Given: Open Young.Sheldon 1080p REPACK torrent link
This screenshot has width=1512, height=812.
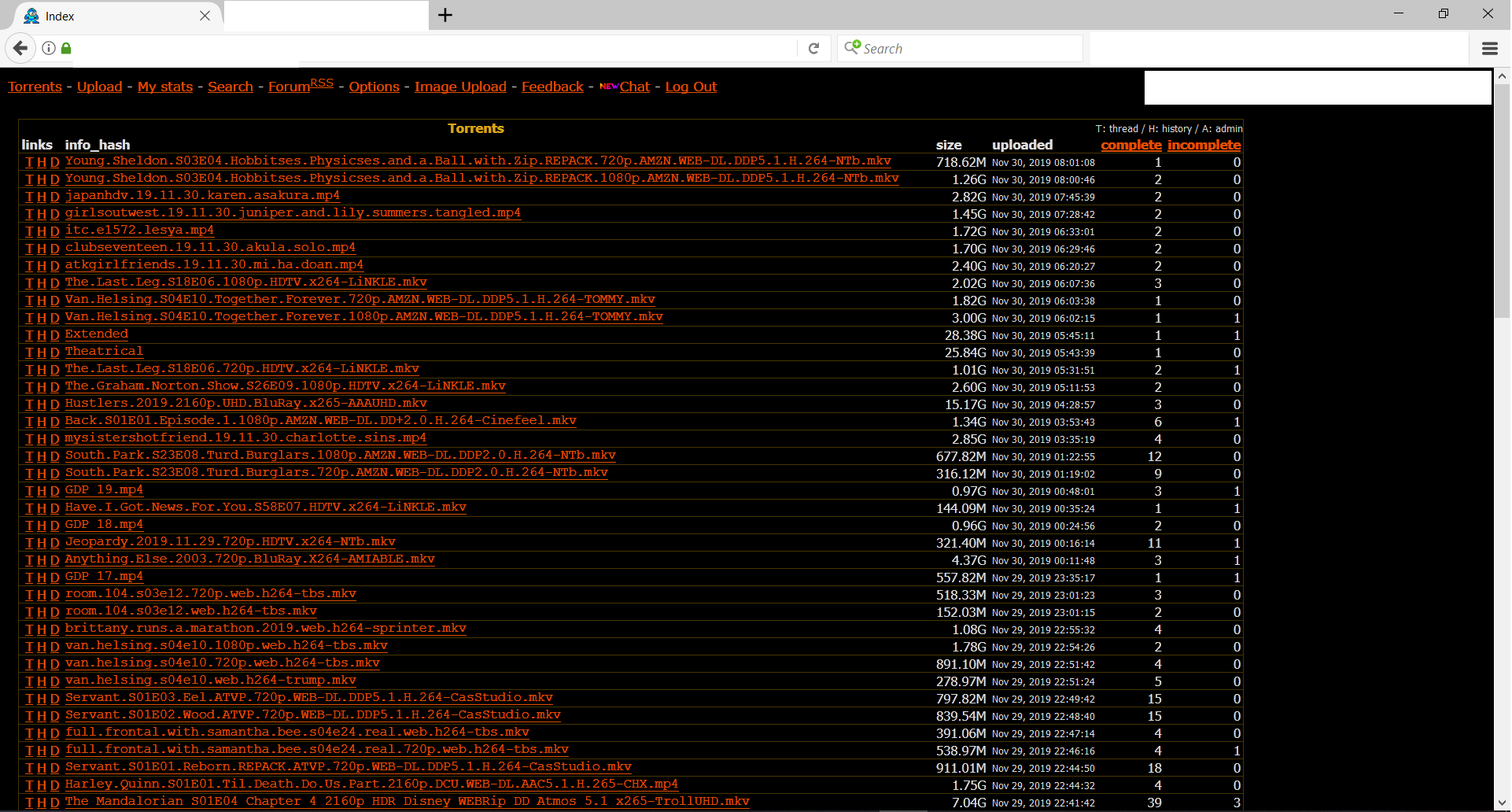Looking at the screenshot, I should (481, 179).
